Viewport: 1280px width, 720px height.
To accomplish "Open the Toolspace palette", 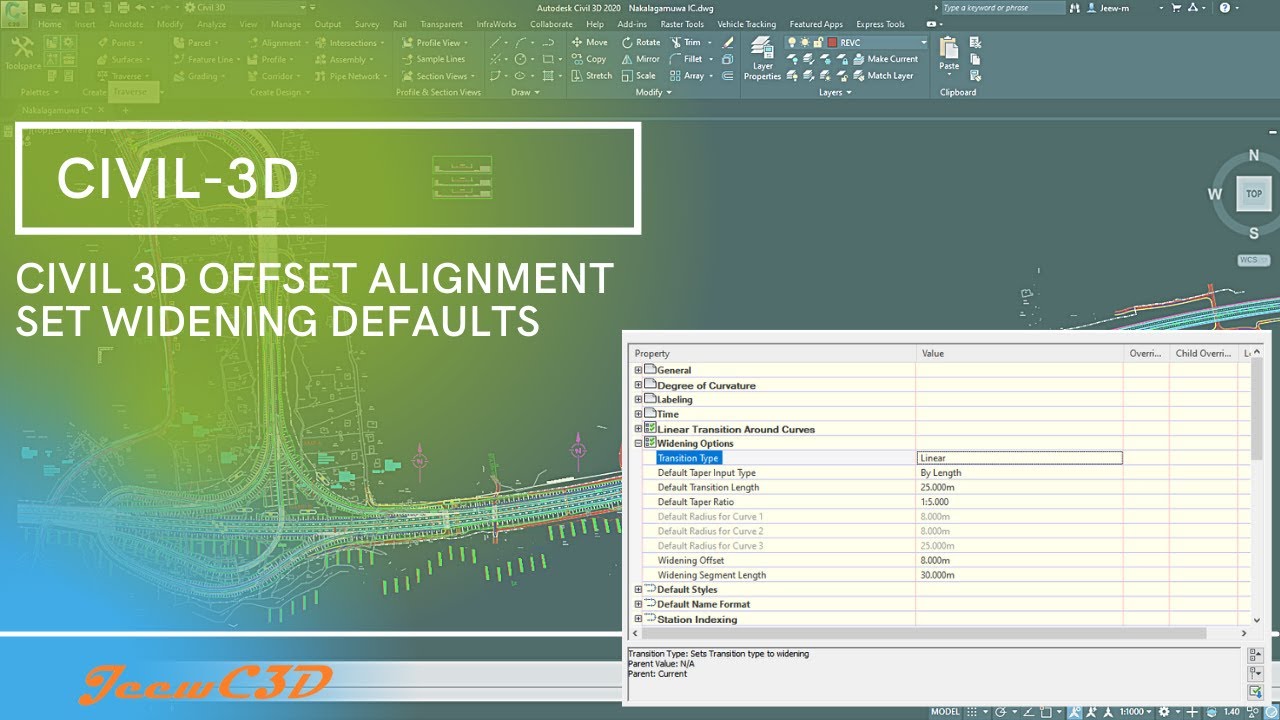I will pyautogui.click(x=23, y=52).
